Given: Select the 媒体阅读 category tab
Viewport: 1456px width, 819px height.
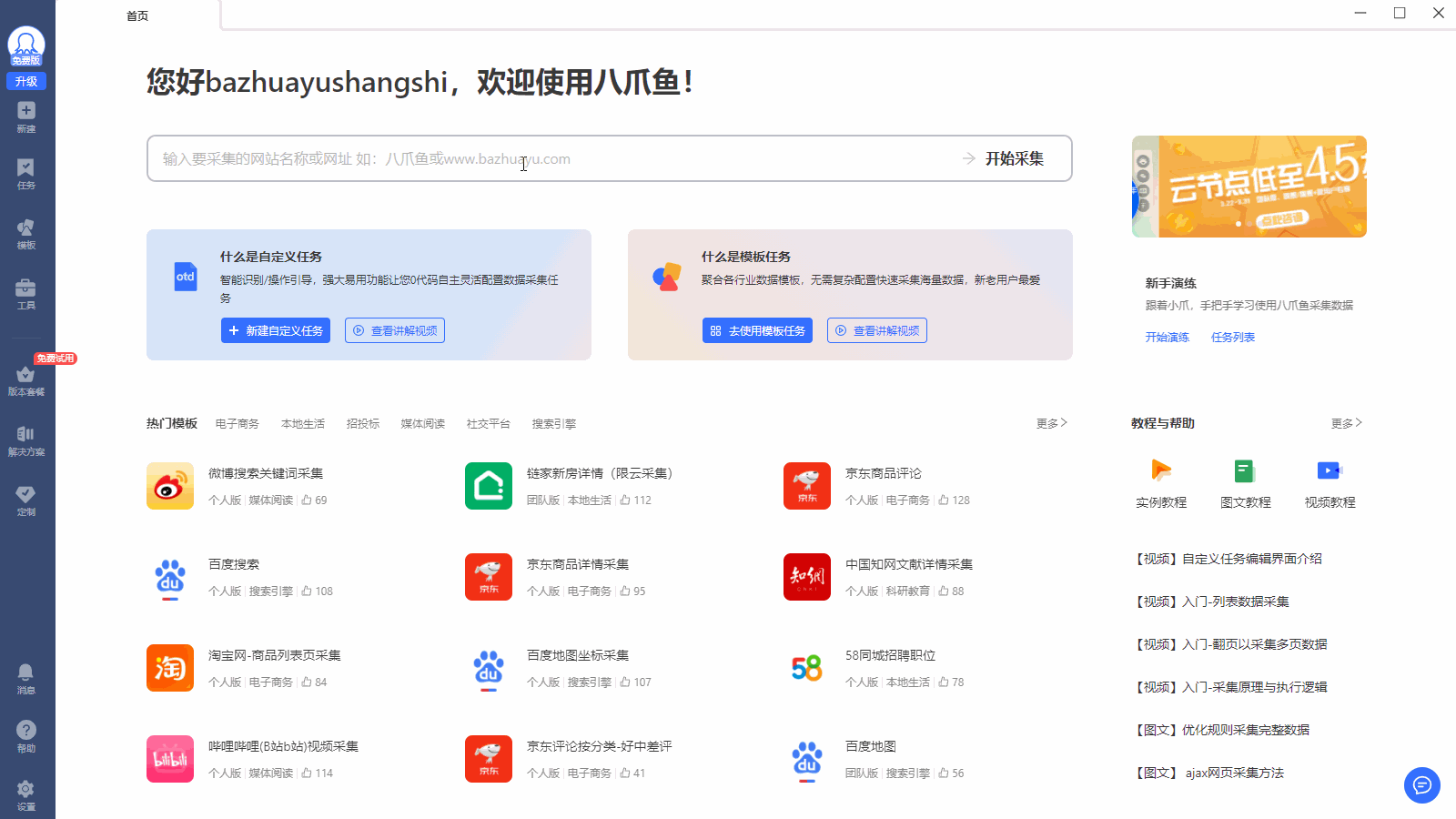Looking at the screenshot, I should click(423, 423).
